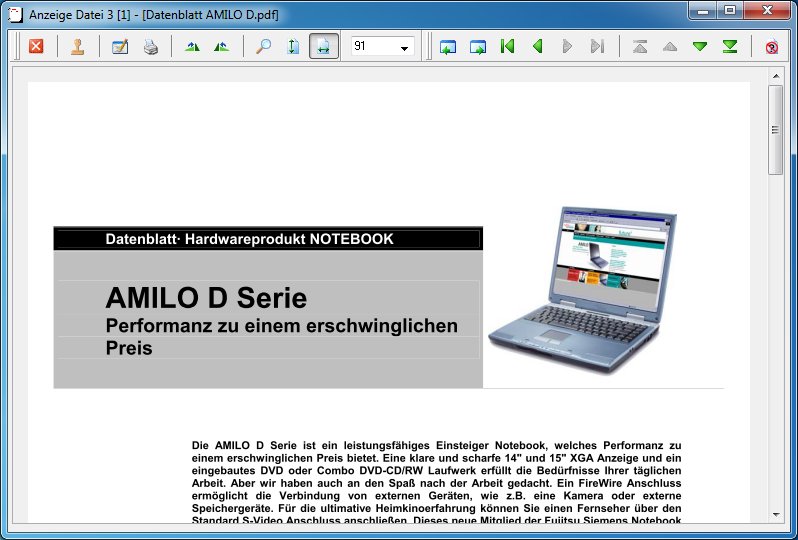Go to next document window icon
The width and height of the screenshot is (798, 540).
coord(477,47)
